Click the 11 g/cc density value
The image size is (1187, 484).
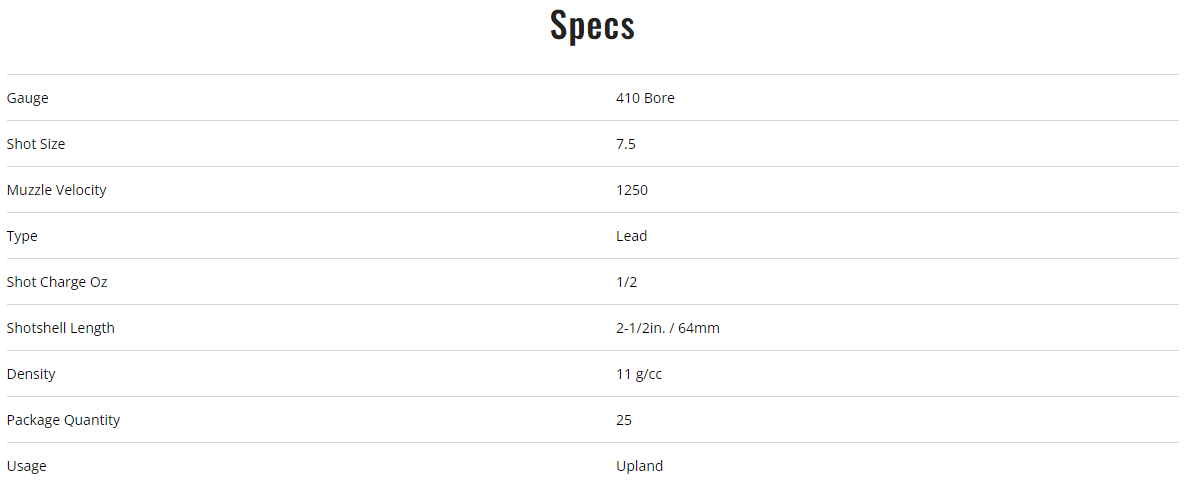coord(639,374)
